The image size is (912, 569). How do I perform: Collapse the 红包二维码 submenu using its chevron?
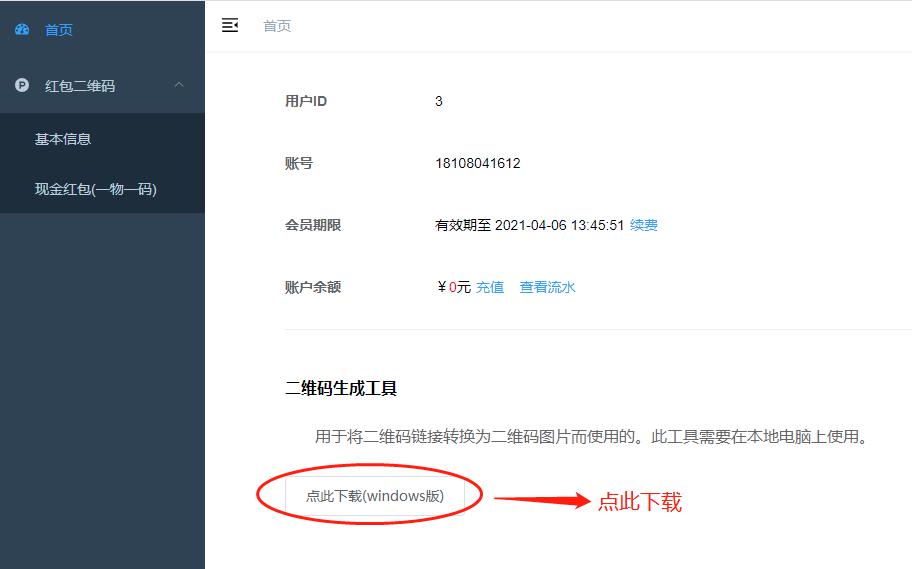[x=179, y=86]
